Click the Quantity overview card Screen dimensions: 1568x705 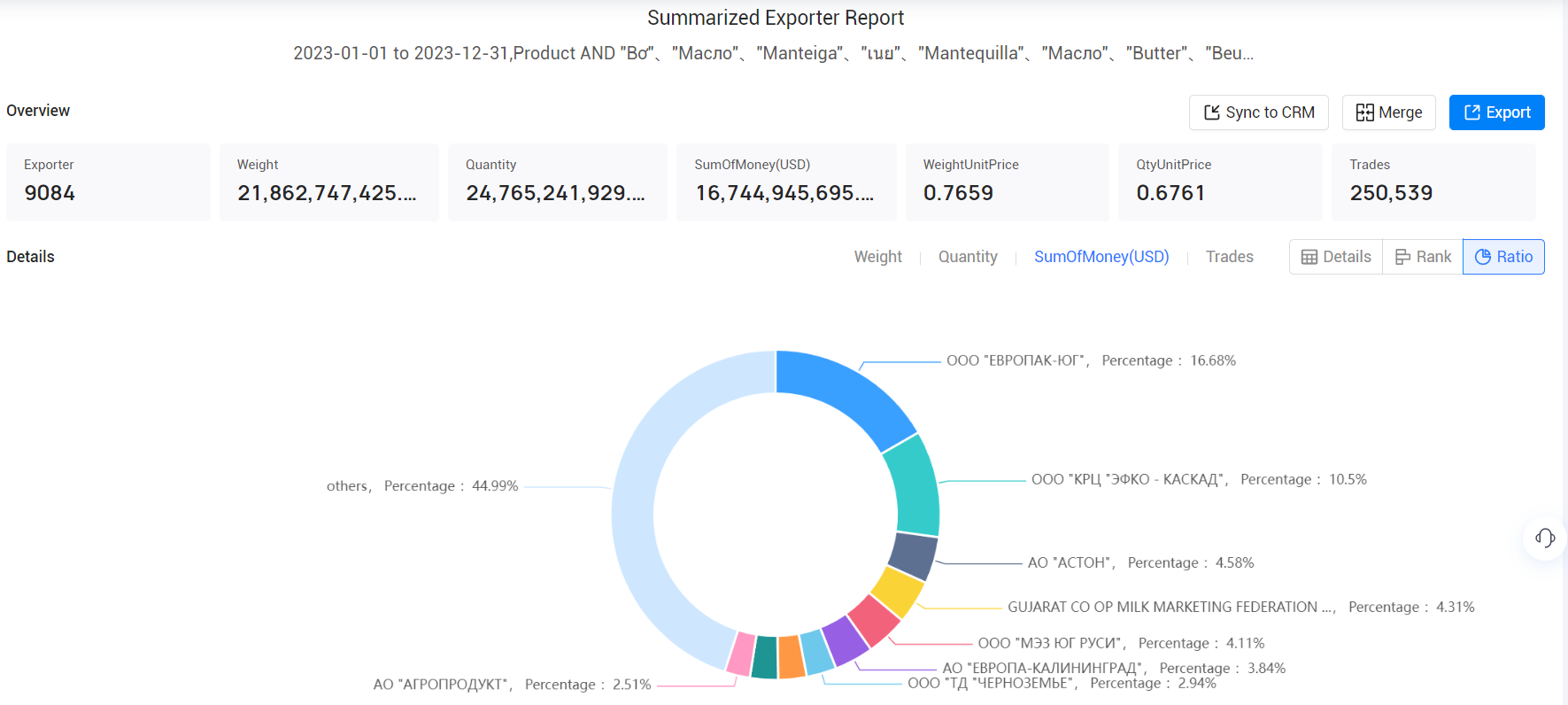click(557, 182)
